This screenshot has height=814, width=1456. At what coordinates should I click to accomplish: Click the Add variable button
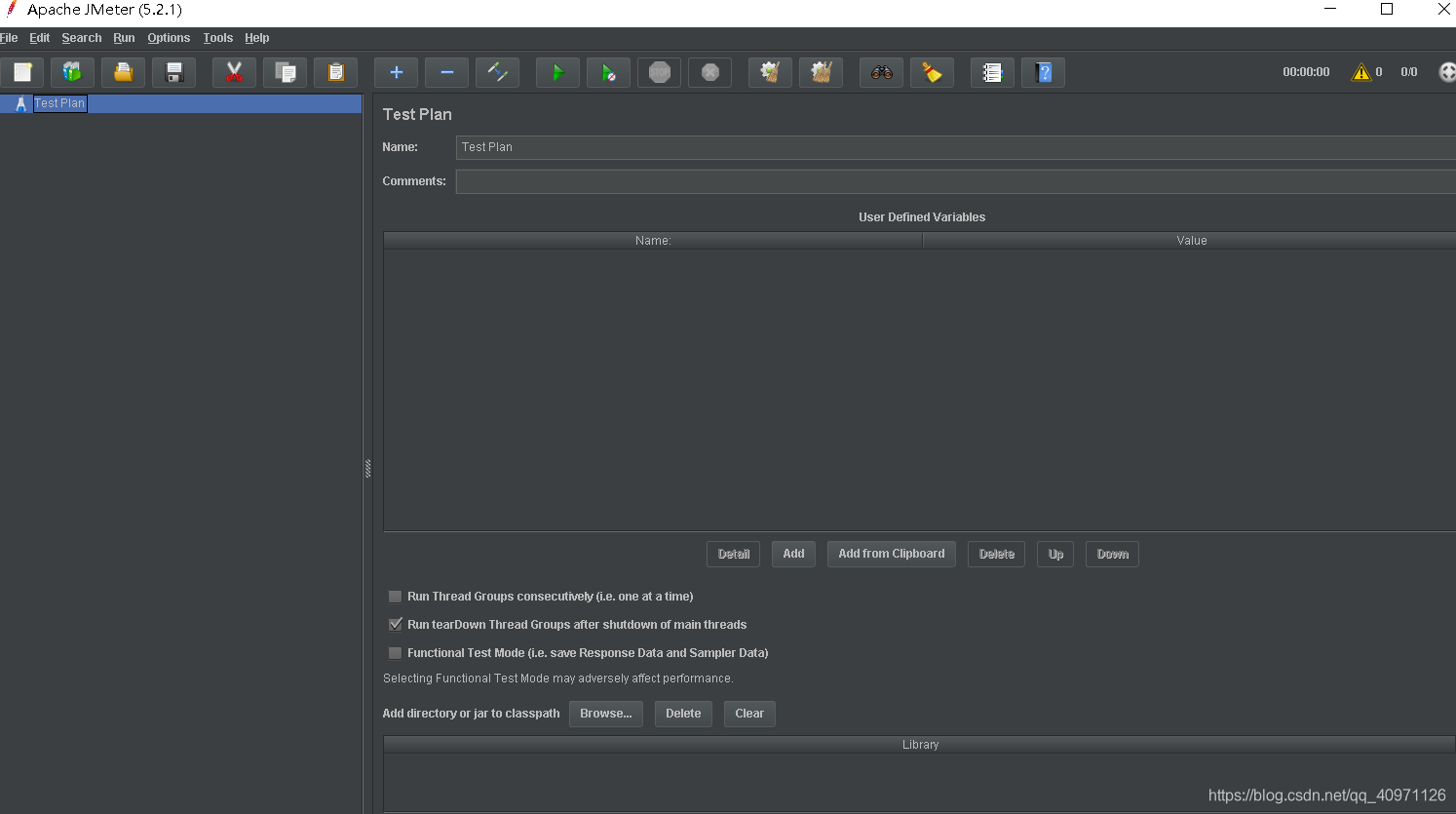794,554
